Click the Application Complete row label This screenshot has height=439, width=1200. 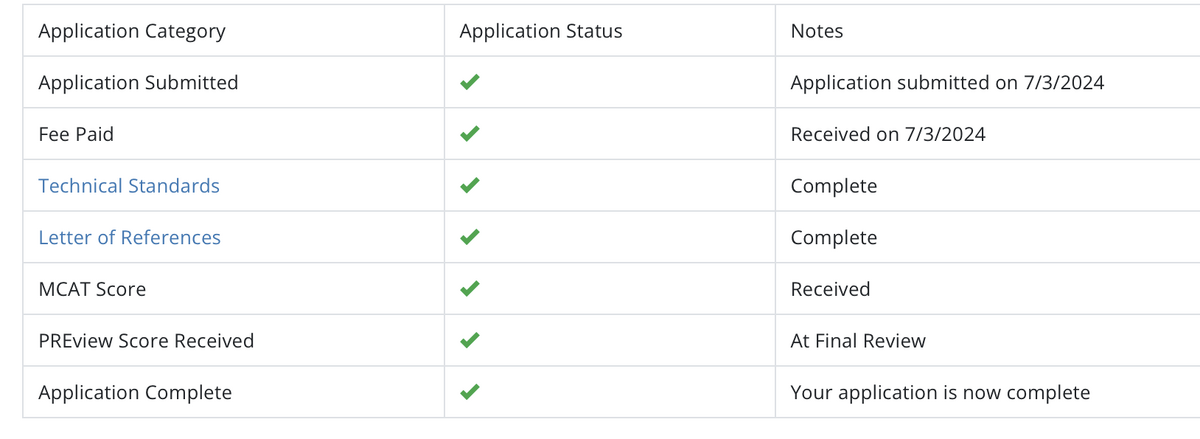click(x=135, y=393)
